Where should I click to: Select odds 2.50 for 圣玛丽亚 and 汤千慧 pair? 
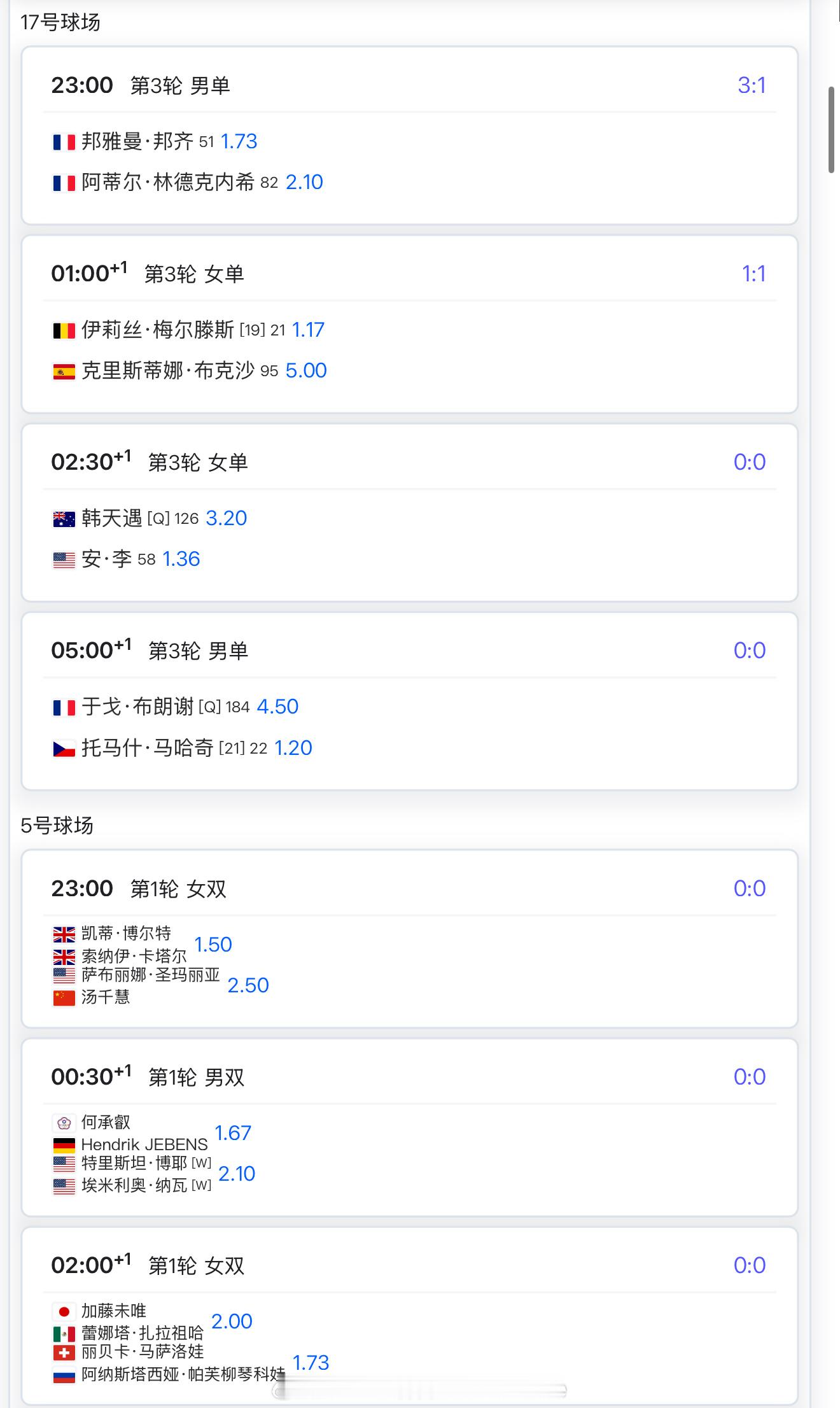(x=248, y=985)
